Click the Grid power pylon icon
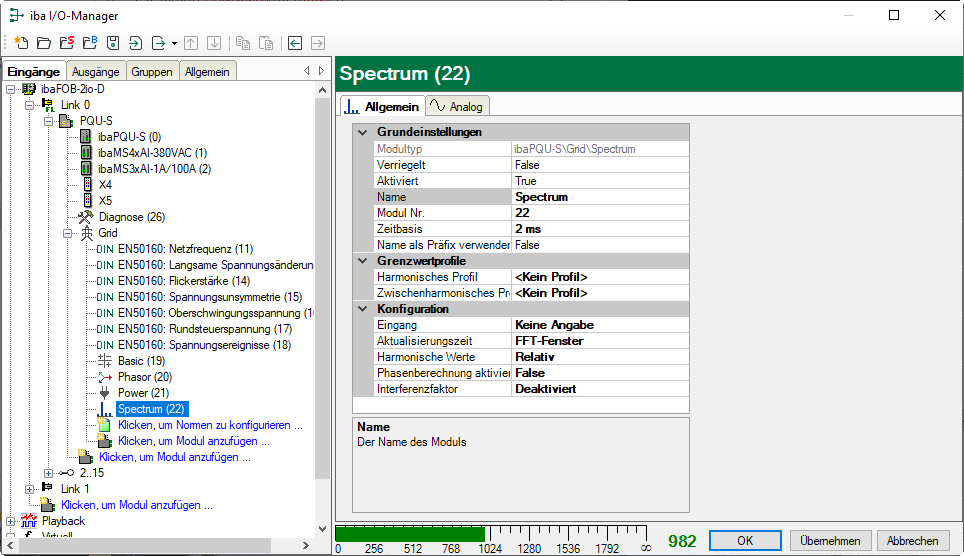 pos(86,233)
